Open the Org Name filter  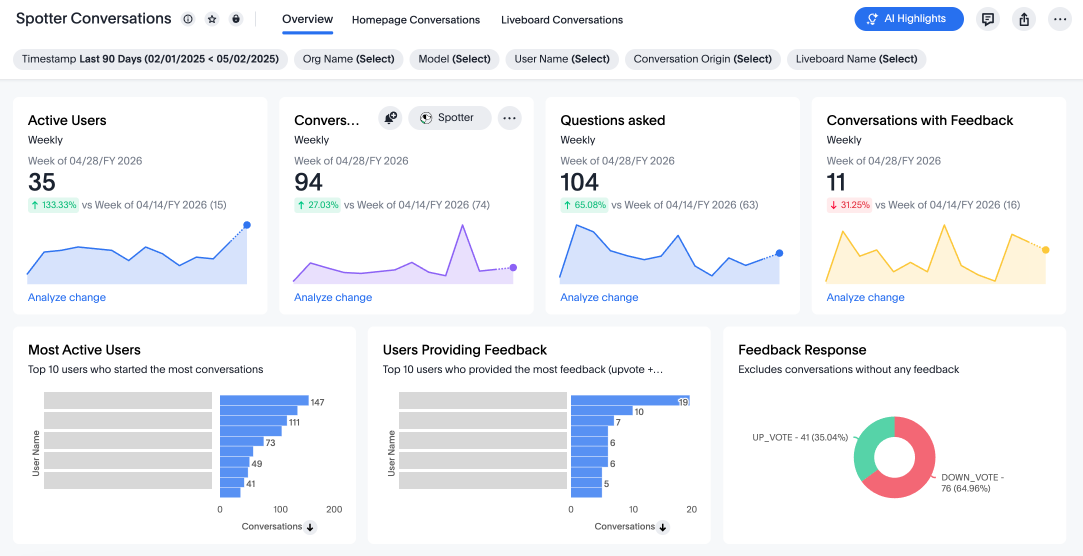[x=348, y=59]
